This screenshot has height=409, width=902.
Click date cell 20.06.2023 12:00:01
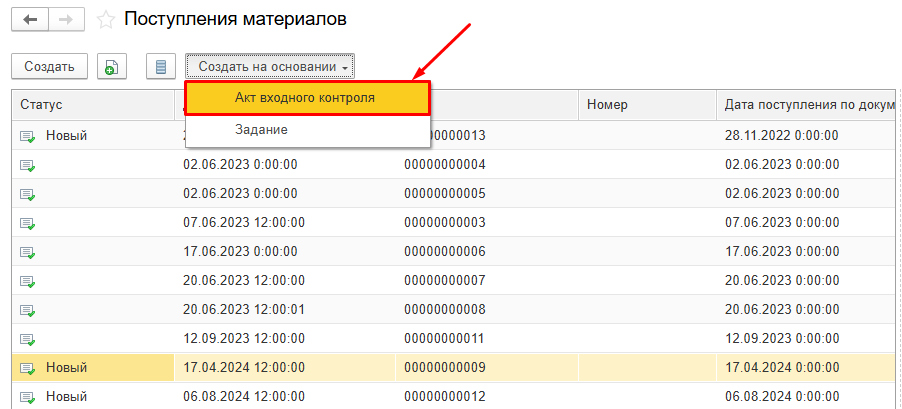coord(244,309)
